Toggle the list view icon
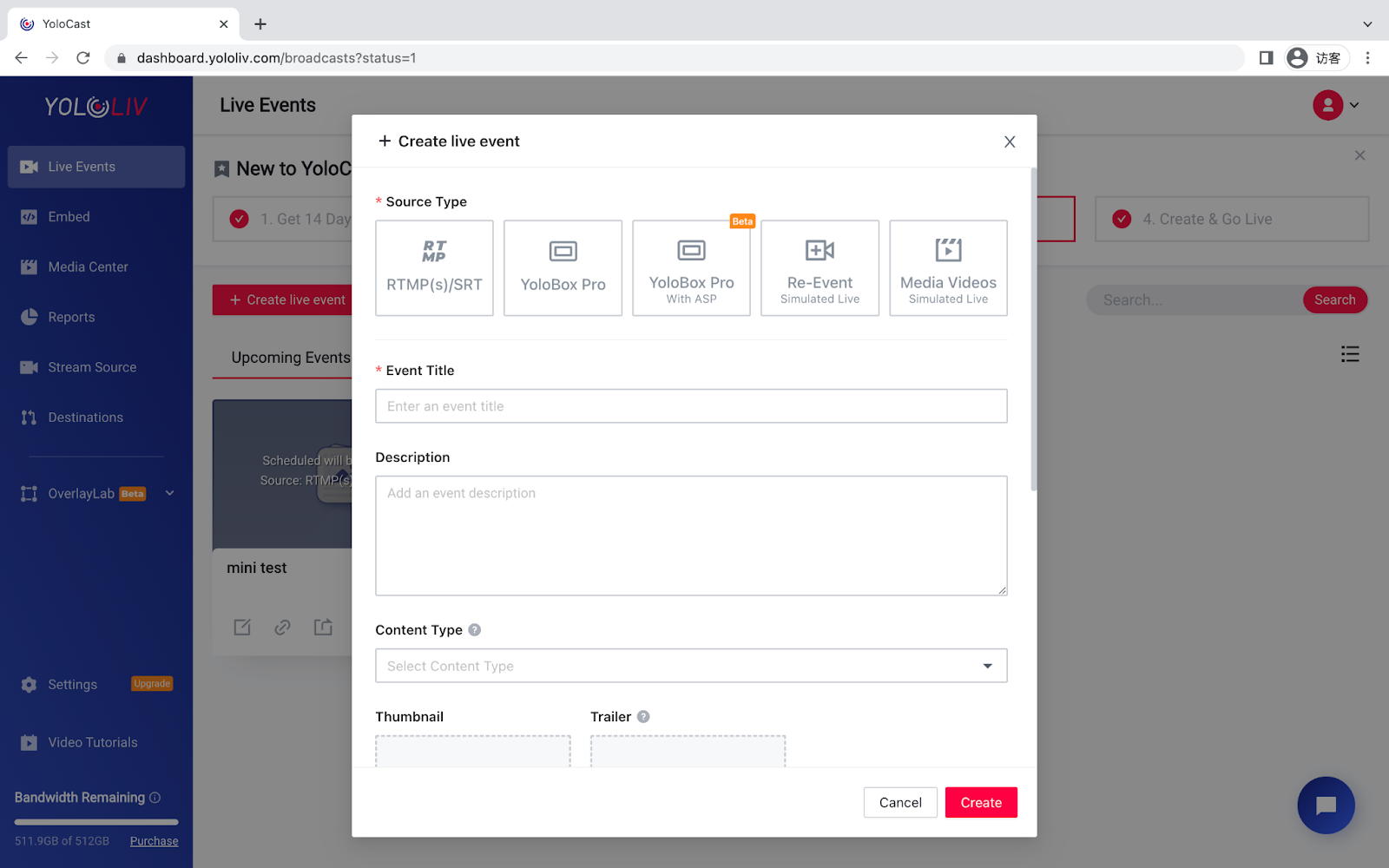 tap(1350, 354)
